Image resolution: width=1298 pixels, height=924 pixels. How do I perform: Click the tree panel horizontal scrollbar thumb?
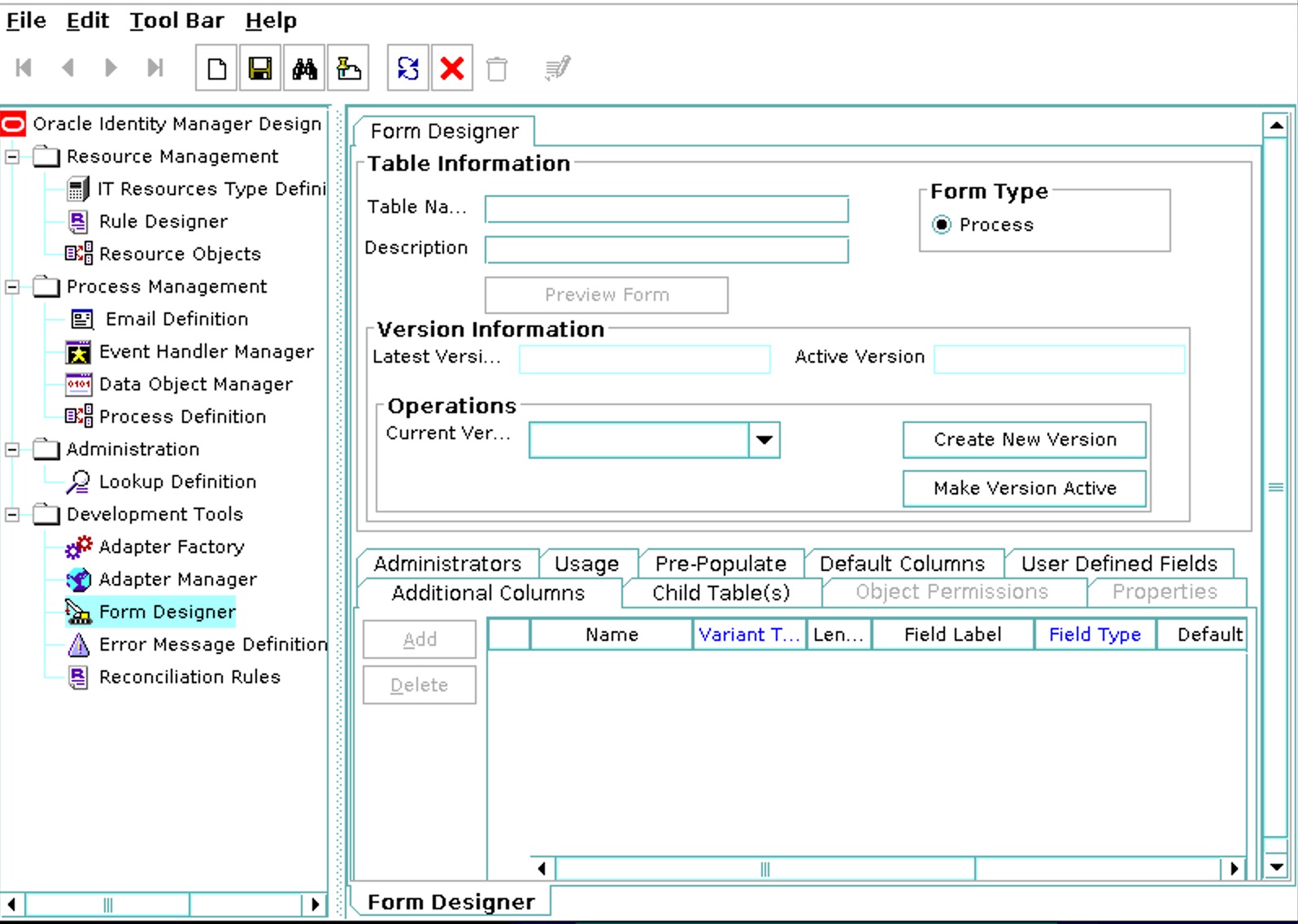[x=107, y=904]
